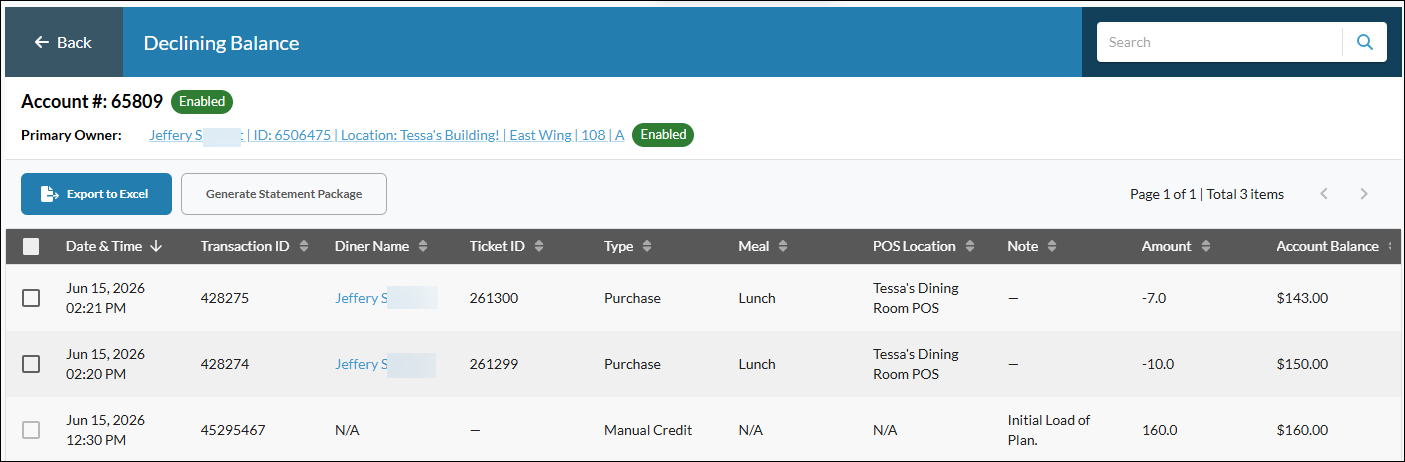Image resolution: width=1405 pixels, height=462 pixels.
Task: Sort by Type column
Action: [x=628, y=246]
